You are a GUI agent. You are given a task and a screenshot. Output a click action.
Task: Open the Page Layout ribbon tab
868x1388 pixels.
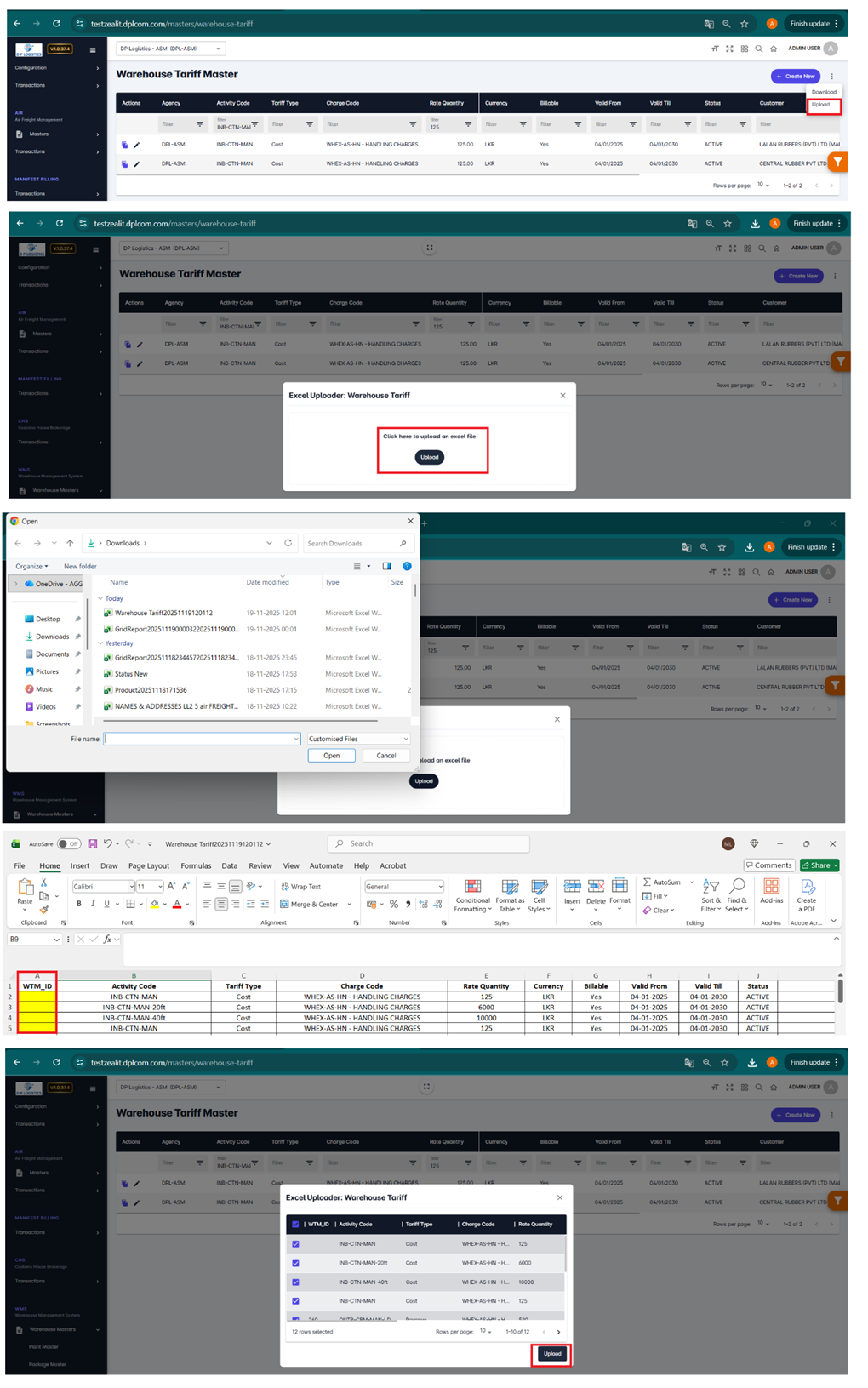pos(149,865)
